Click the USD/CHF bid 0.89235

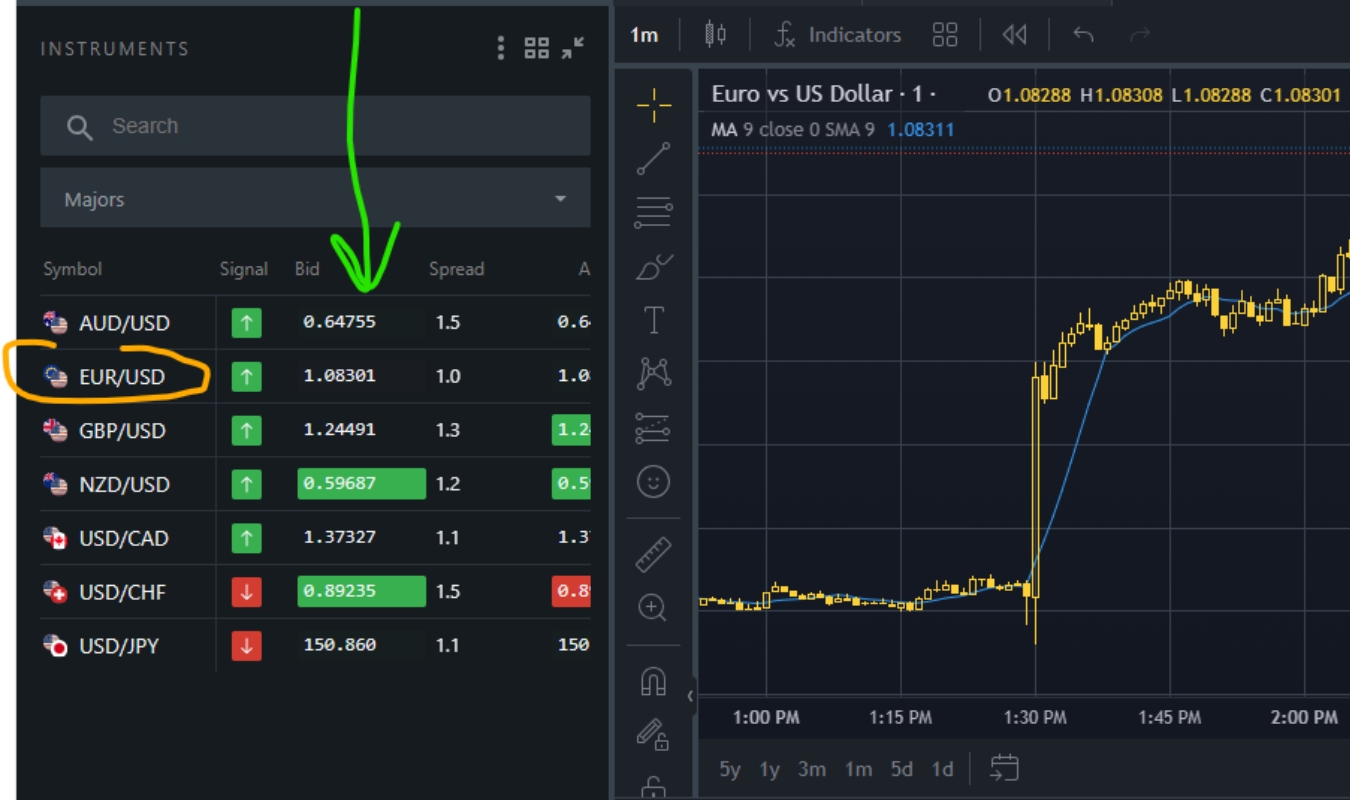coord(361,591)
